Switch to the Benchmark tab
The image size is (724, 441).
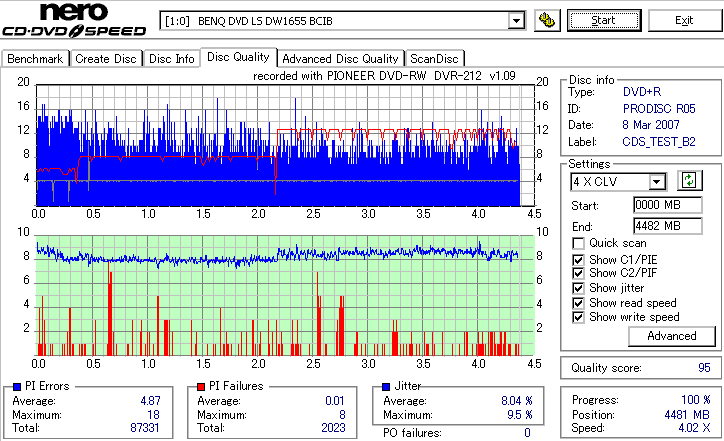[35, 59]
